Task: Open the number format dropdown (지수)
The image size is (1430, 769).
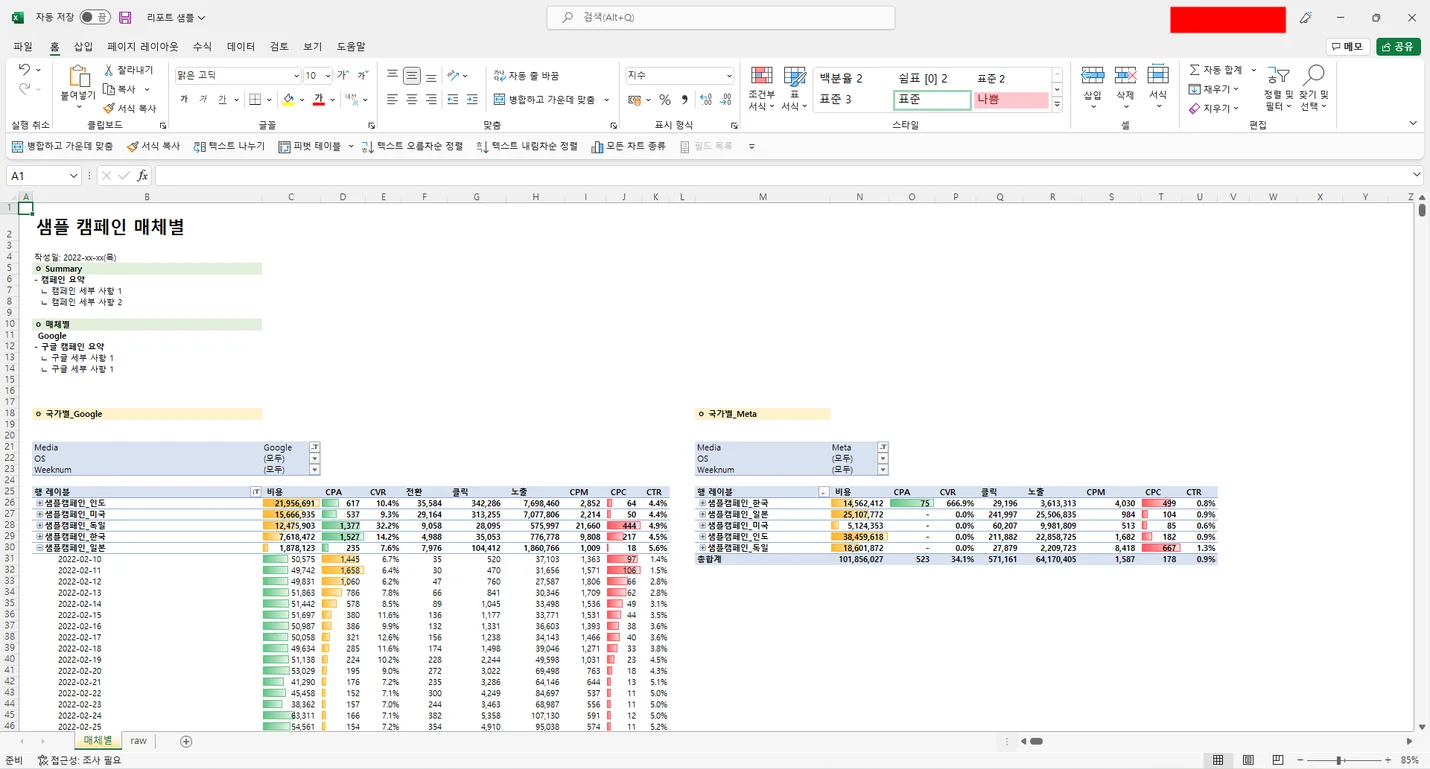Action: 729,76
